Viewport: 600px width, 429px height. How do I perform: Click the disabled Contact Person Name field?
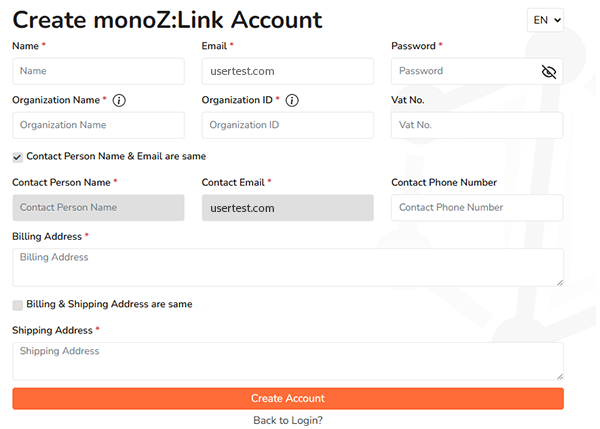[98, 207]
